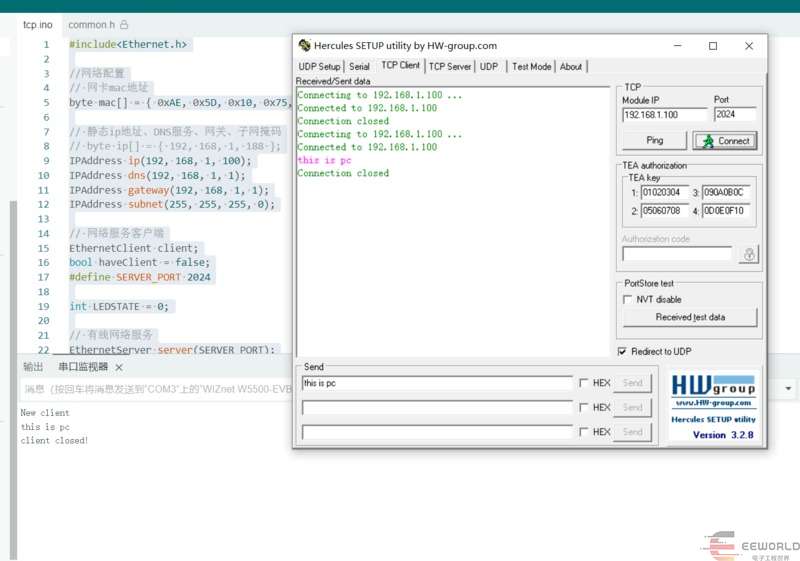Viewport: 800px width, 561px height.
Task: Minimize the Hercules SETUP utility window
Action: (x=677, y=45)
